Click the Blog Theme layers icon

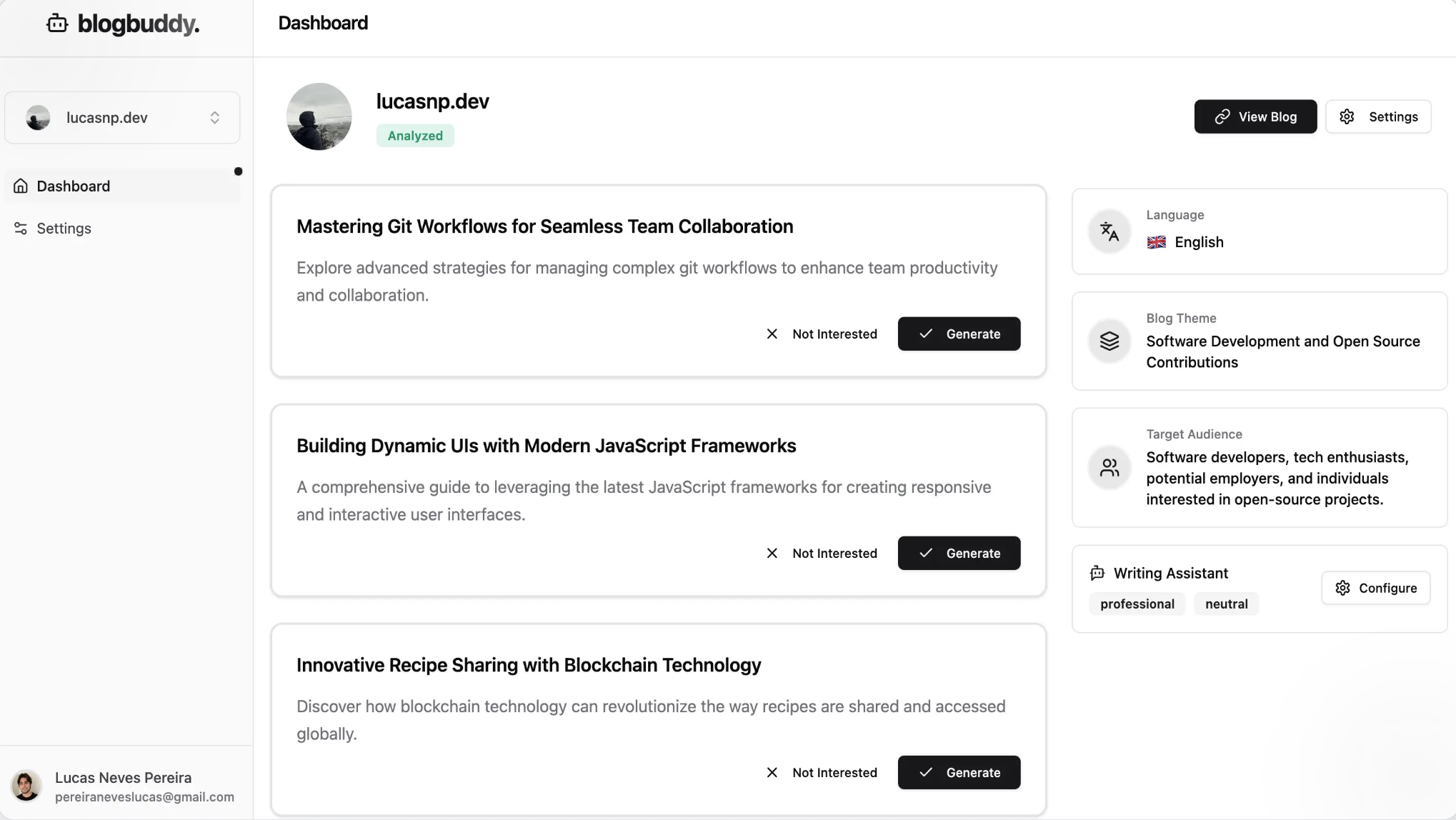point(1109,341)
